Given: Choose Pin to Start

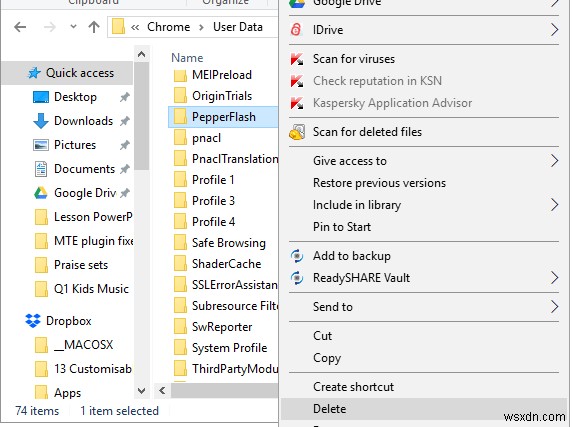Looking at the screenshot, I should [x=424, y=227].
